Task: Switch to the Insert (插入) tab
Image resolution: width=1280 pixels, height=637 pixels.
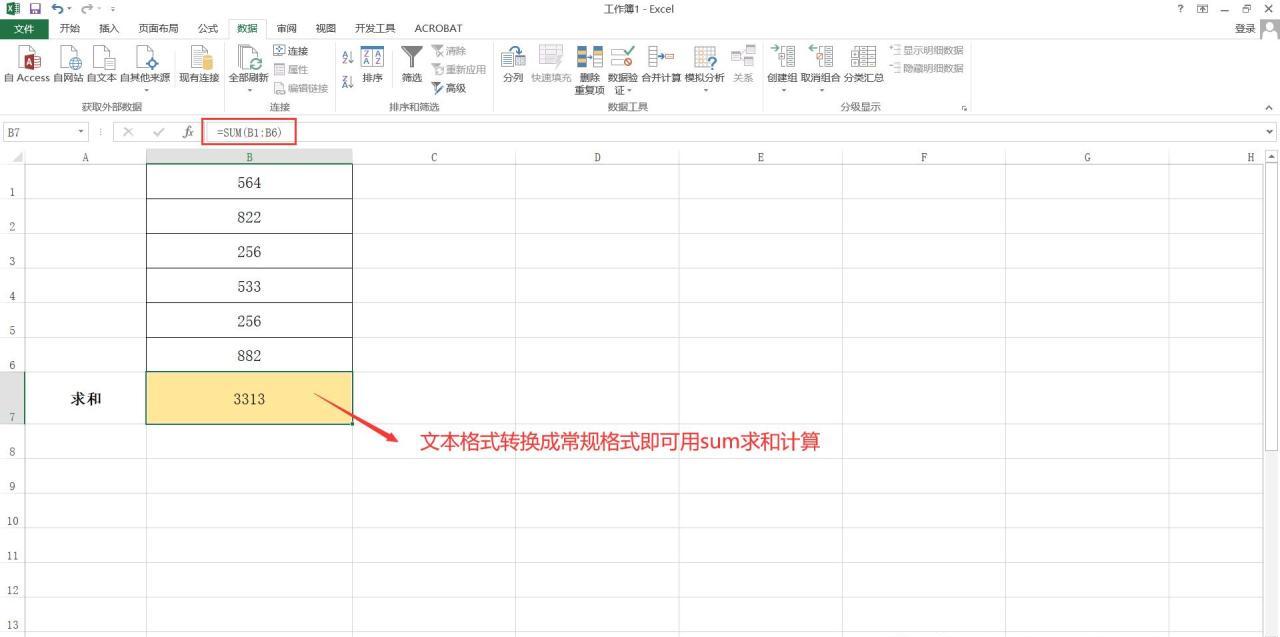Action: (109, 29)
